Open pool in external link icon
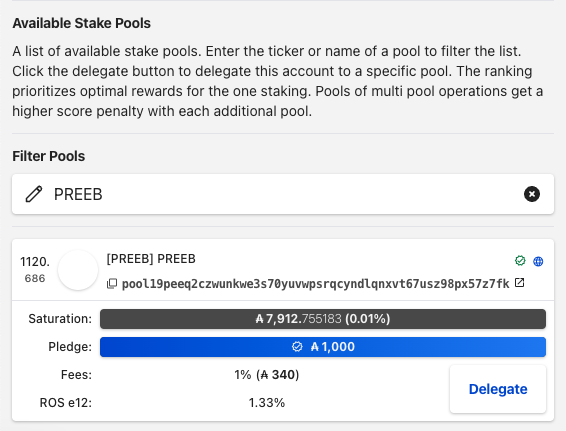 click(519, 283)
